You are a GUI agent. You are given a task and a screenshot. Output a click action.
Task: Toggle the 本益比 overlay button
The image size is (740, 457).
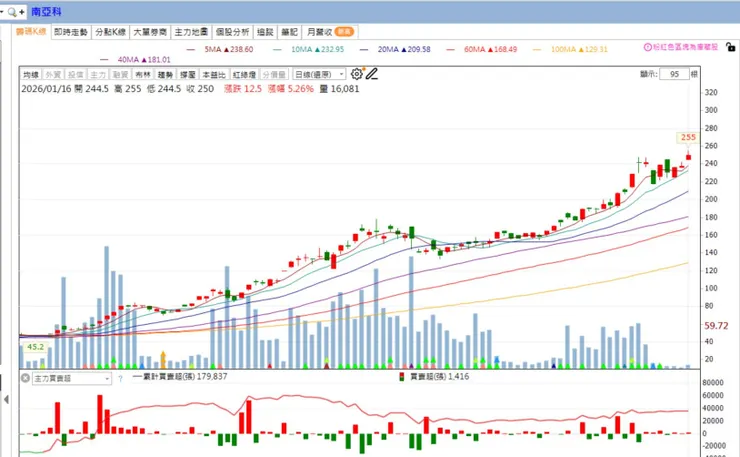coord(214,75)
